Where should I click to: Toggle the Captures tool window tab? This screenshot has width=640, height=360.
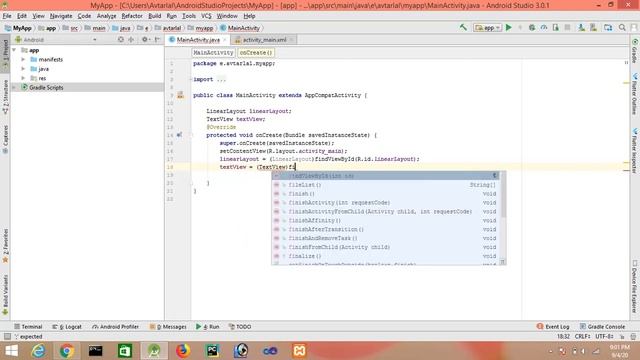pos(5,139)
